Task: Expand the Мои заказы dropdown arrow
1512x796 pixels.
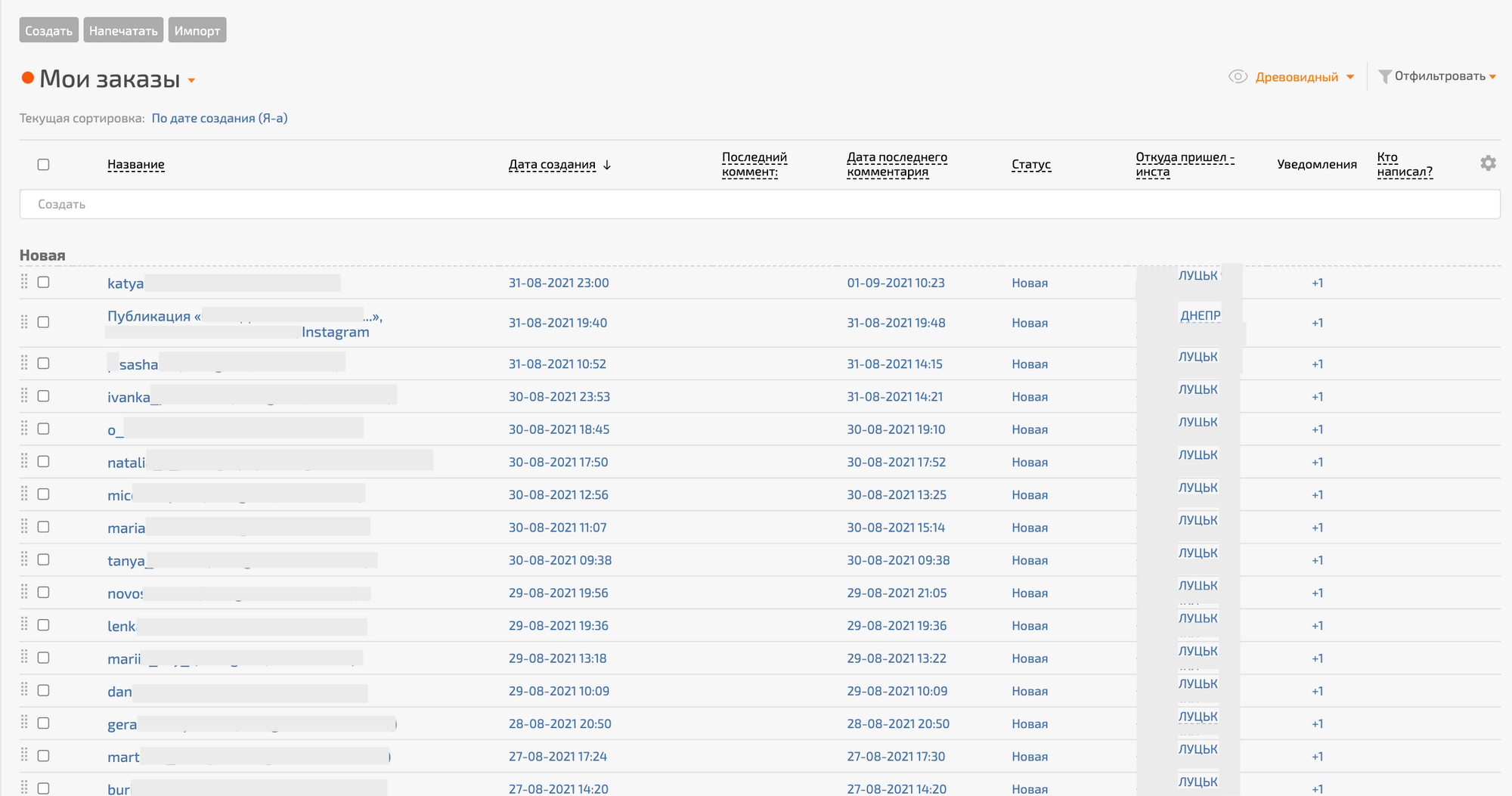Action: pos(192,80)
